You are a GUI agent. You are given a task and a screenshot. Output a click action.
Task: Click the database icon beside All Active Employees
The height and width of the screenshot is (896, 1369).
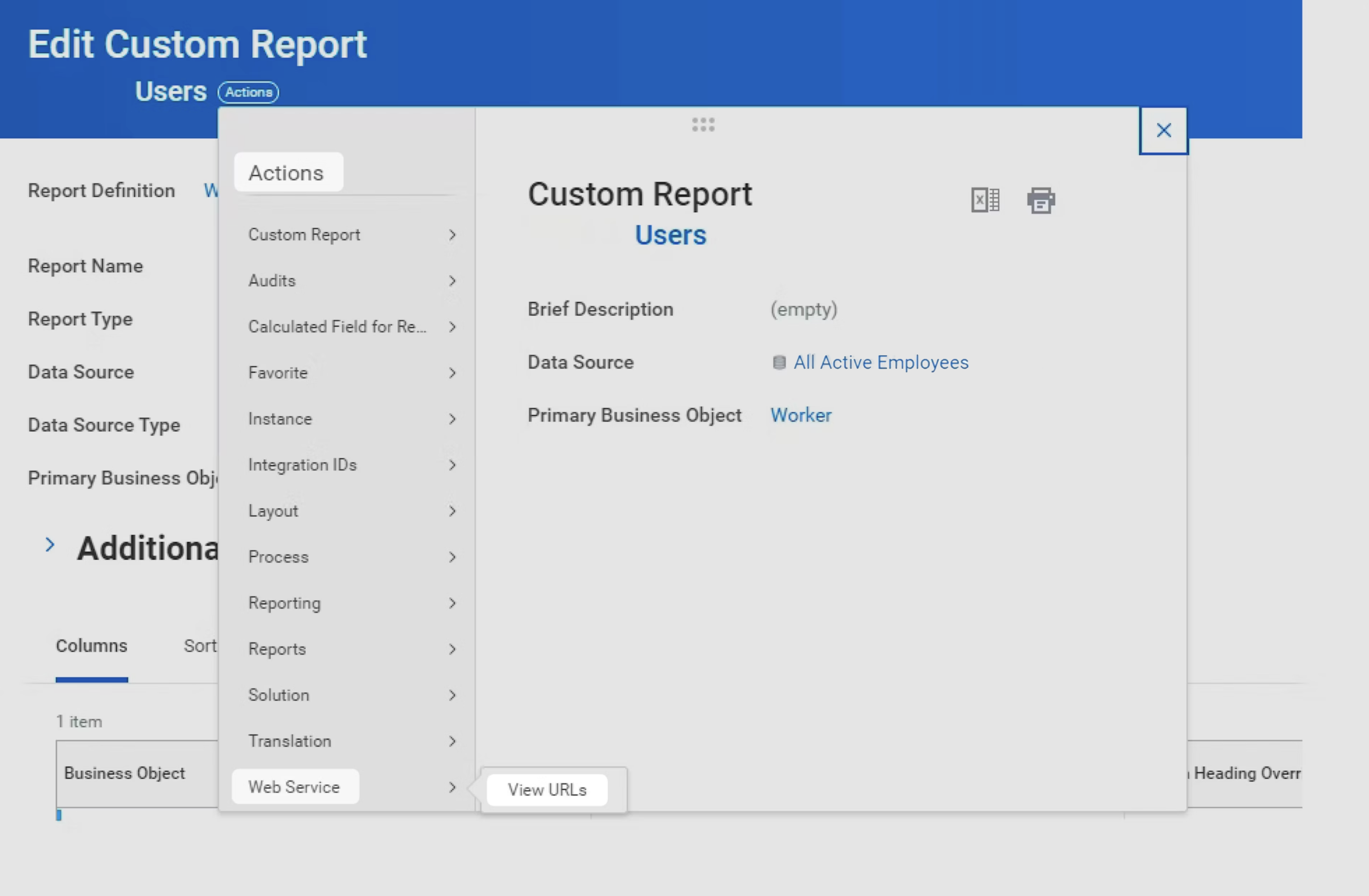(779, 362)
